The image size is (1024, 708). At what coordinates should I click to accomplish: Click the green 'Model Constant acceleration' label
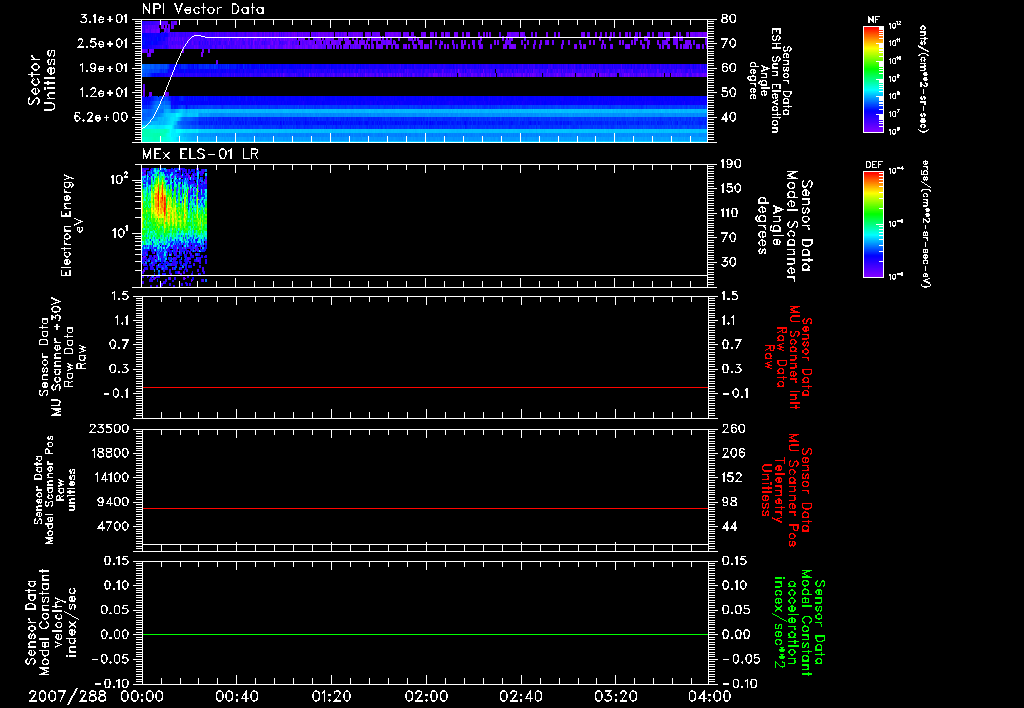pyautogui.click(x=799, y=622)
